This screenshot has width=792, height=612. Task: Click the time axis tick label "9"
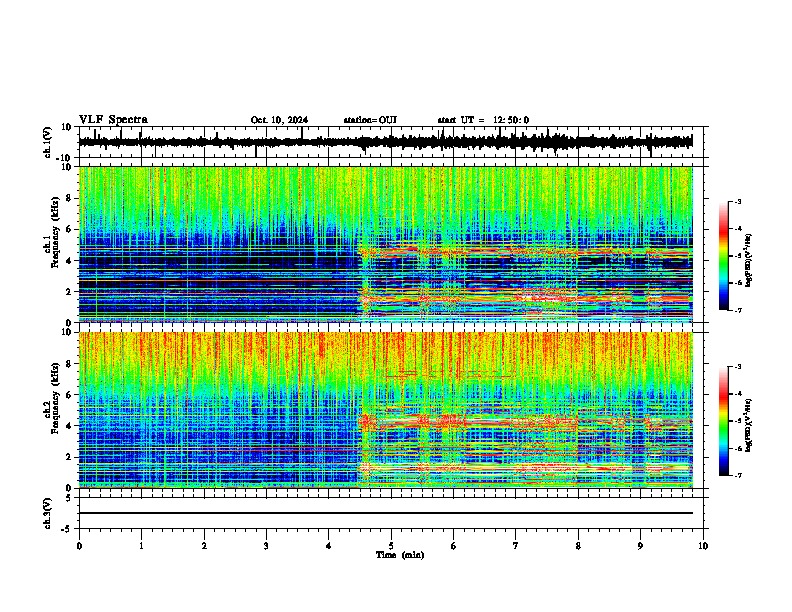click(x=640, y=546)
